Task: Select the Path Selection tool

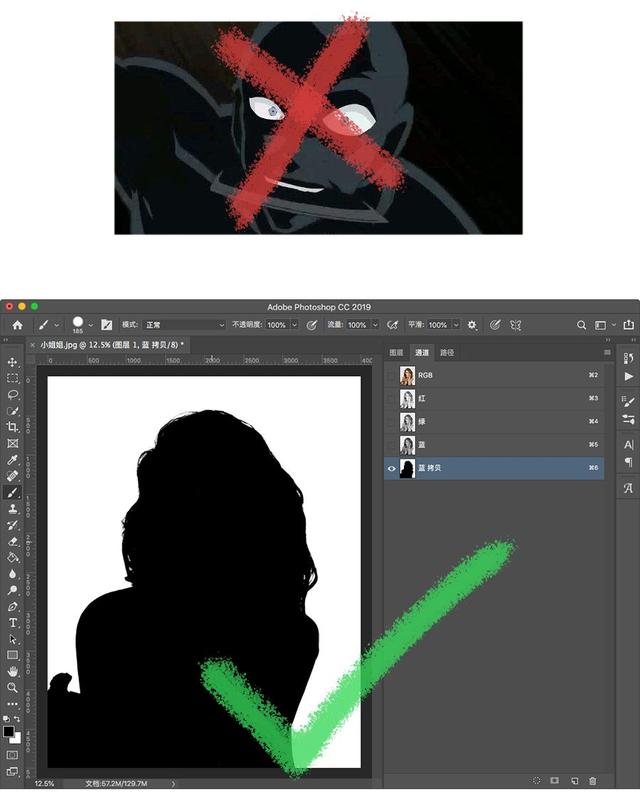Action: tap(13, 639)
